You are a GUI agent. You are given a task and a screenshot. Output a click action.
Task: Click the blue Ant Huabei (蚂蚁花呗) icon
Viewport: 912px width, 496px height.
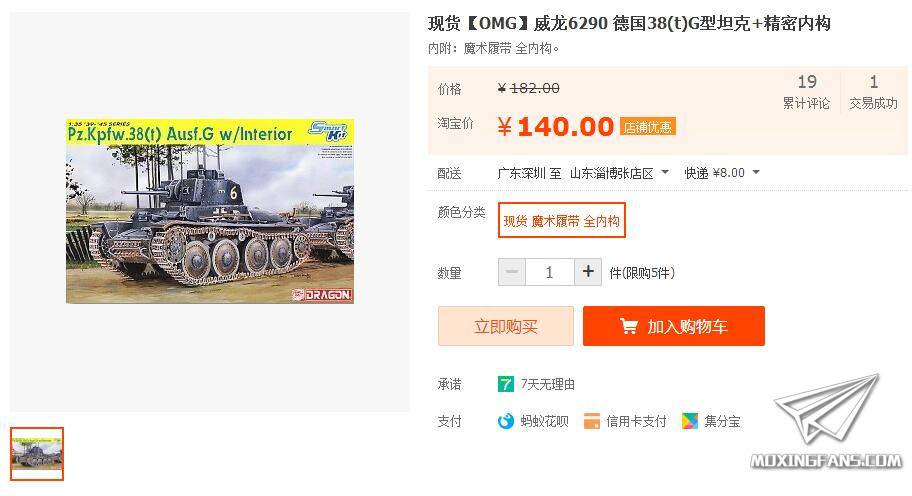[x=505, y=421]
